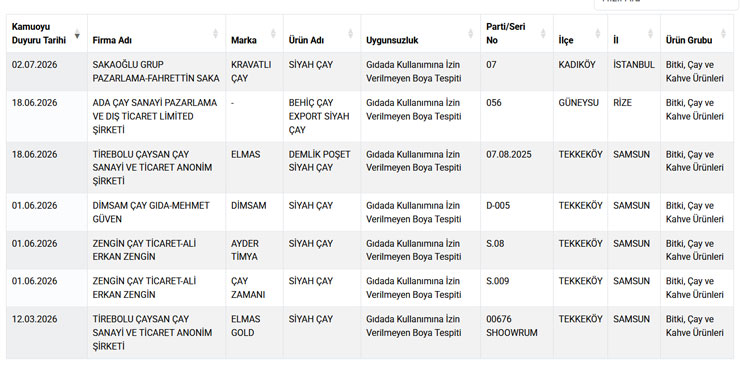This screenshot has width=740, height=372.
Task: Sort the Ürün Adı column via arrows
Action: 350,34
